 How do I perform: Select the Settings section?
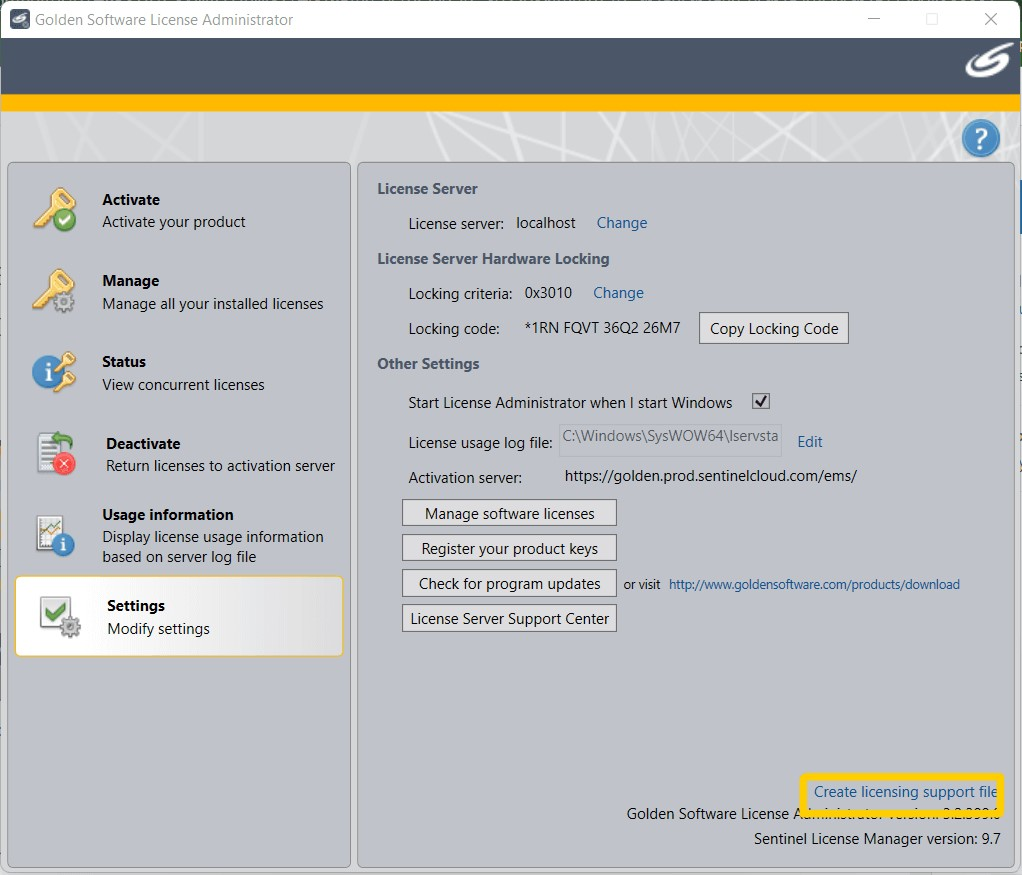click(x=179, y=616)
